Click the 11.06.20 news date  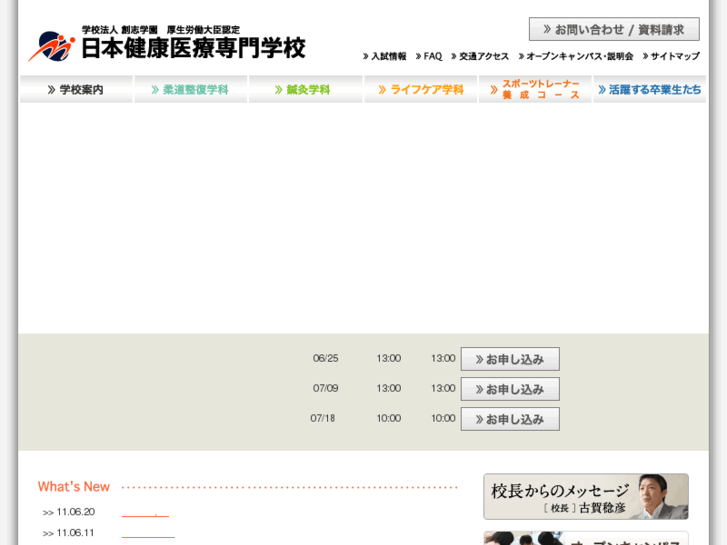pos(76,512)
